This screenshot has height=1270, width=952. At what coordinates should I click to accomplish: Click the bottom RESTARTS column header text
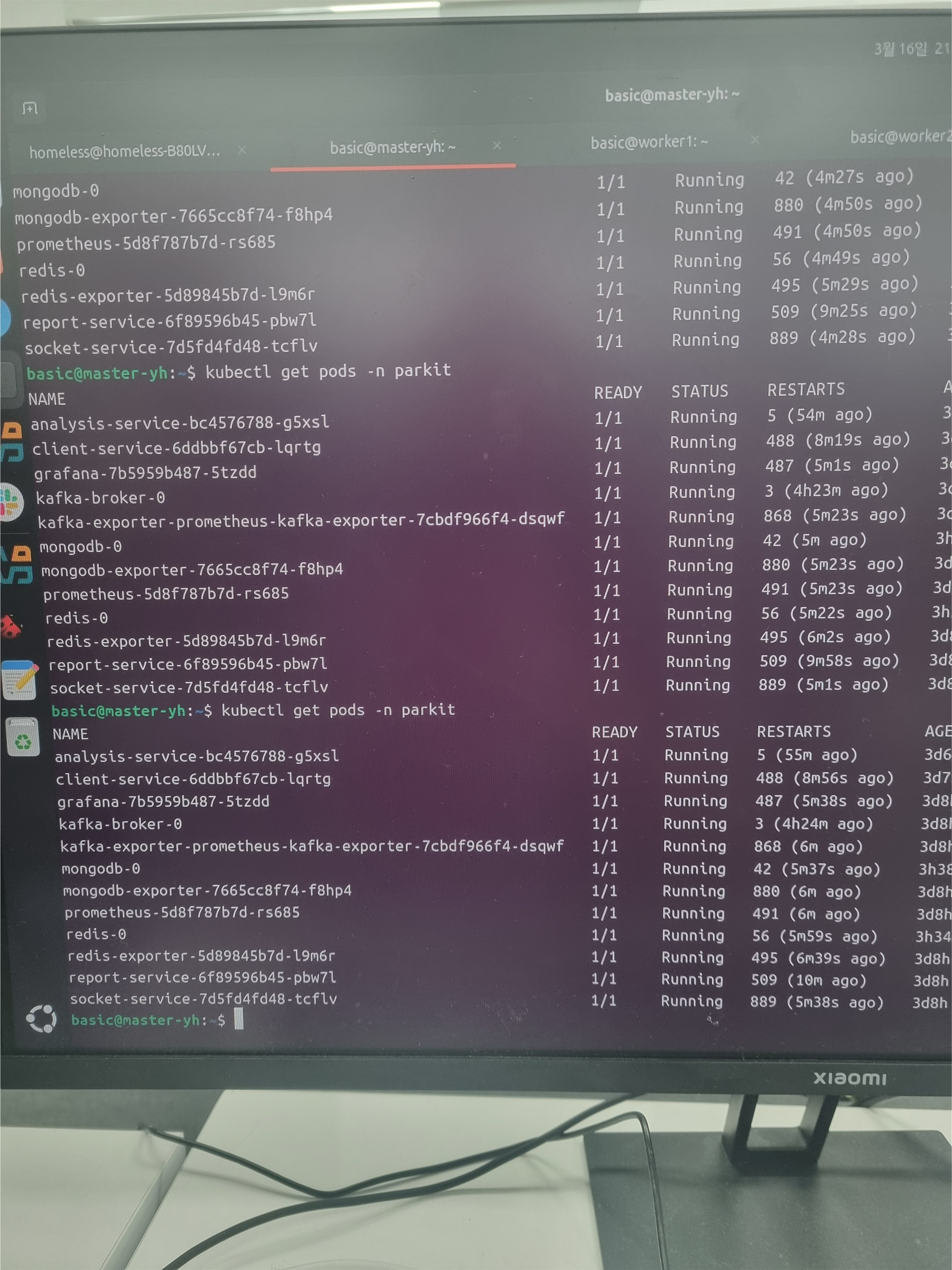tap(794, 731)
